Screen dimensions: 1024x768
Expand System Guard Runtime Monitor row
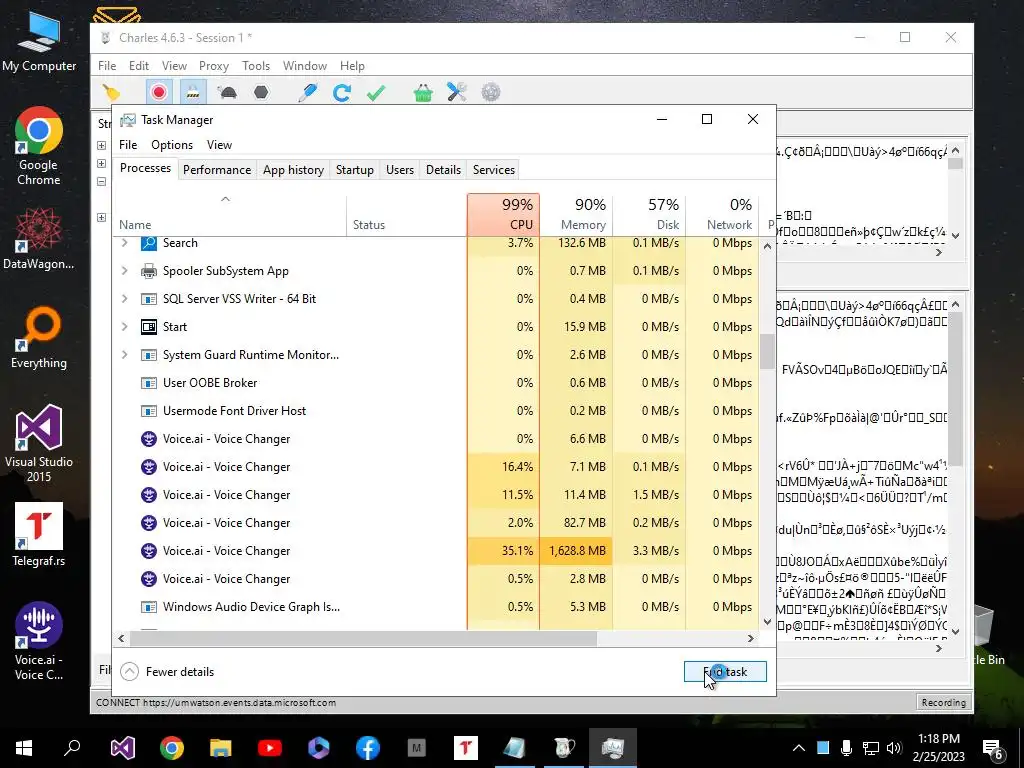coord(124,355)
